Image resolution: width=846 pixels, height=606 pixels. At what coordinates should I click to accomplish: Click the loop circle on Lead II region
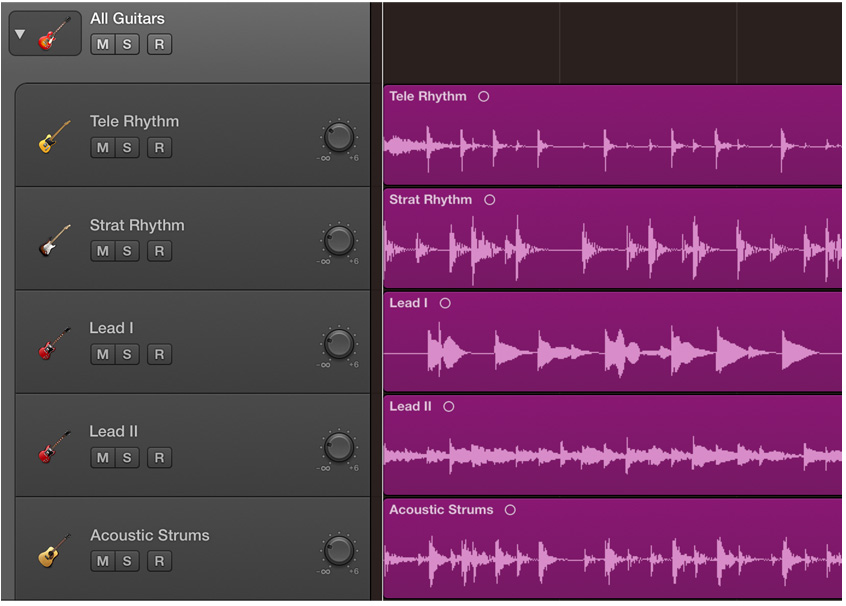tap(449, 407)
